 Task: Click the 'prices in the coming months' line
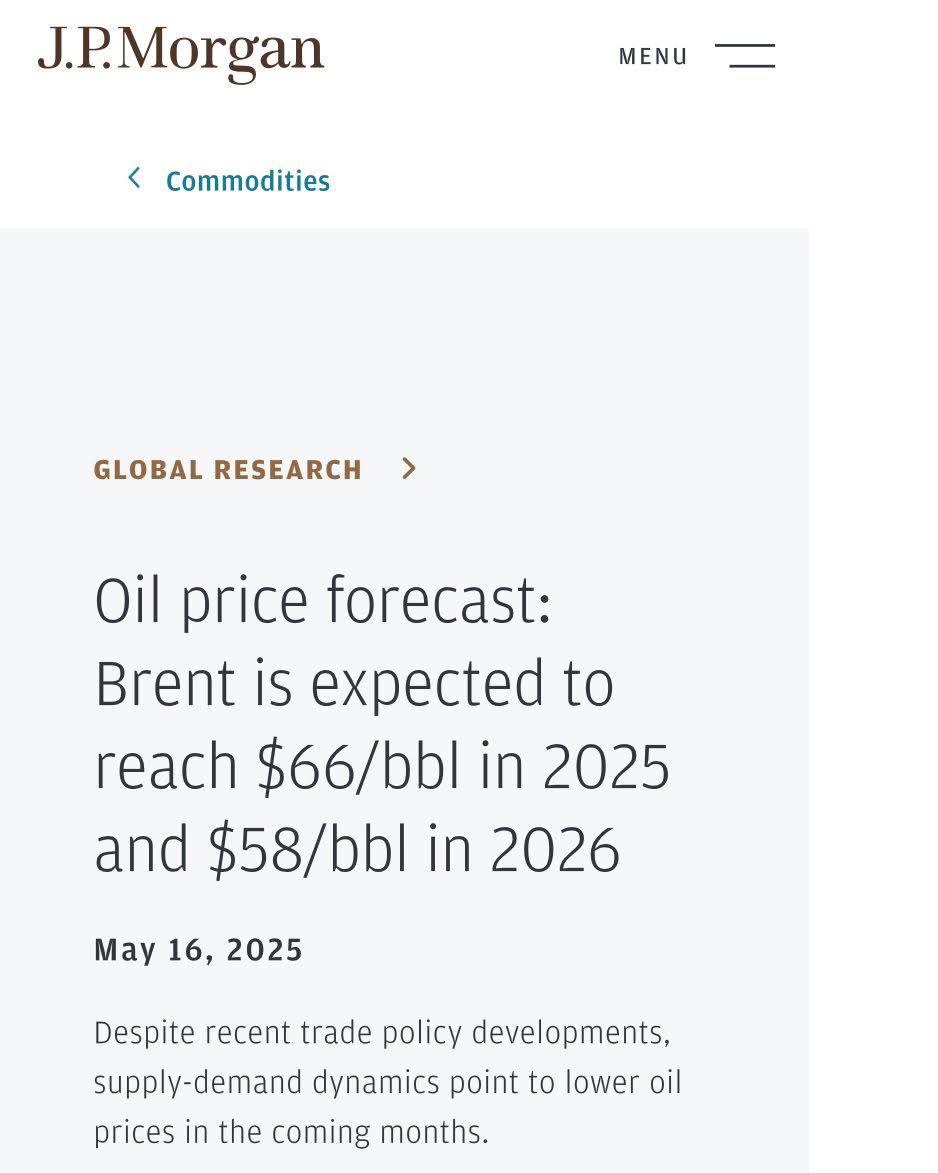click(x=291, y=1133)
